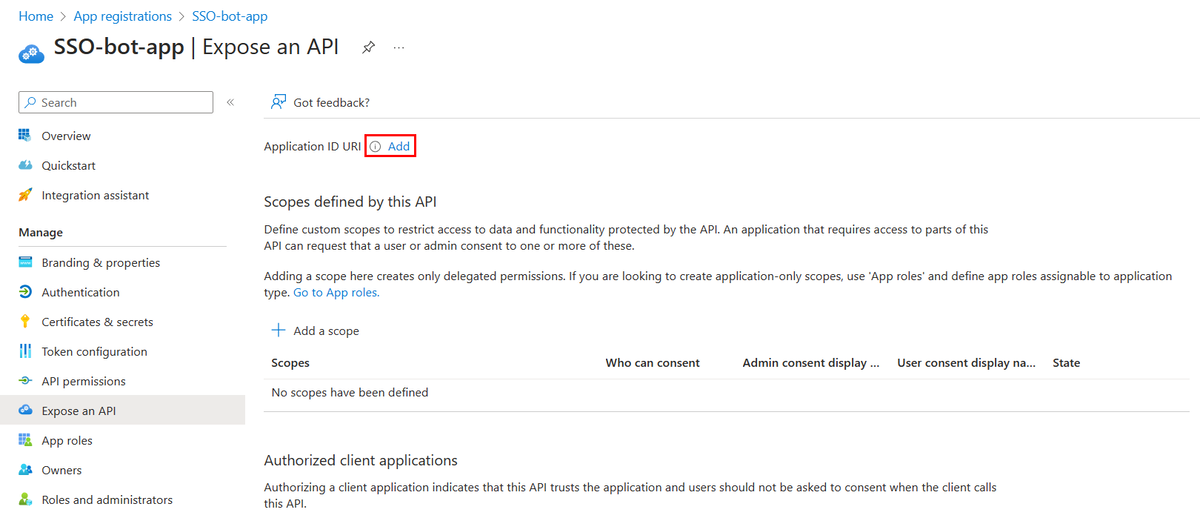Screen dimensions: 1200x518
Task: Click Got feedback? button
Action: (x=320, y=102)
